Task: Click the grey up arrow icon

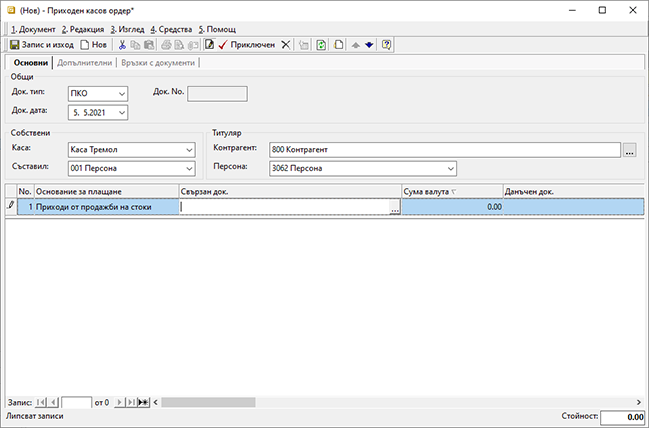Action: click(x=356, y=45)
